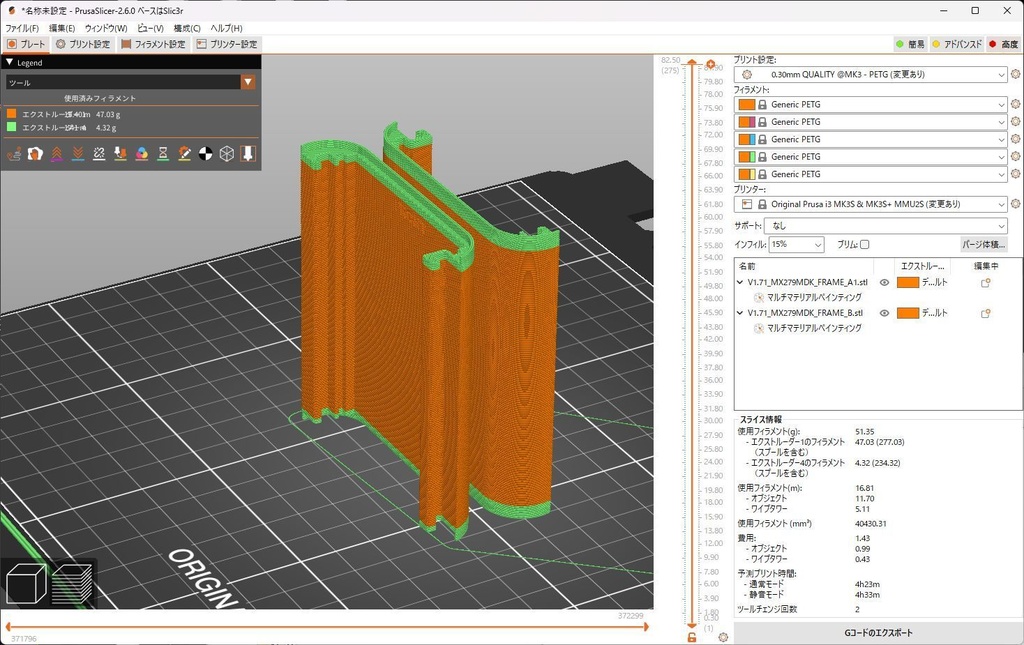The height and width of the screenshot is (645, 1024).
Task: Collapse the FRAME_A1.stl tree entry
Action: [x=739, y=281]
